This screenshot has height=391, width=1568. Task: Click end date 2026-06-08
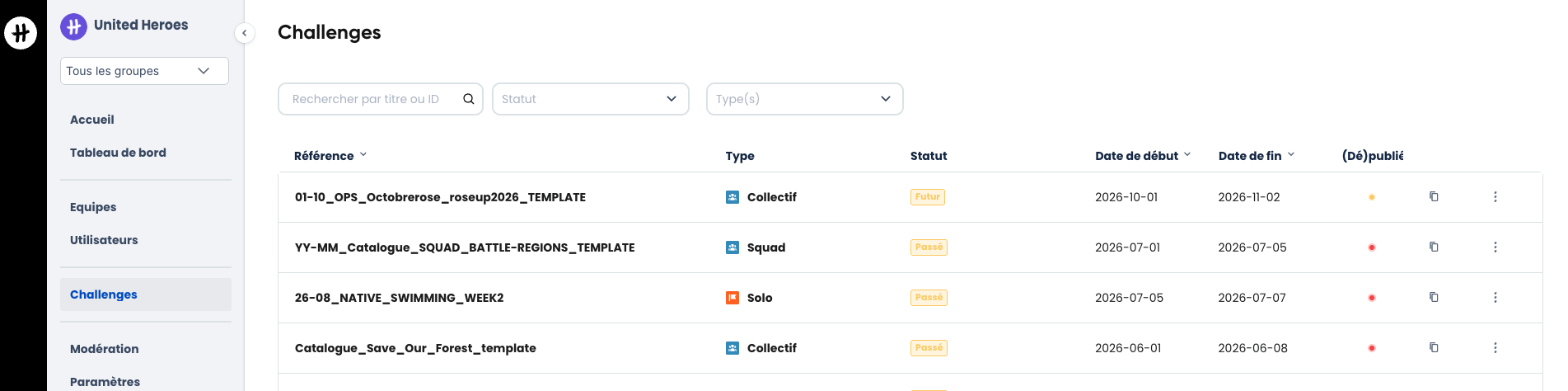1253,348
